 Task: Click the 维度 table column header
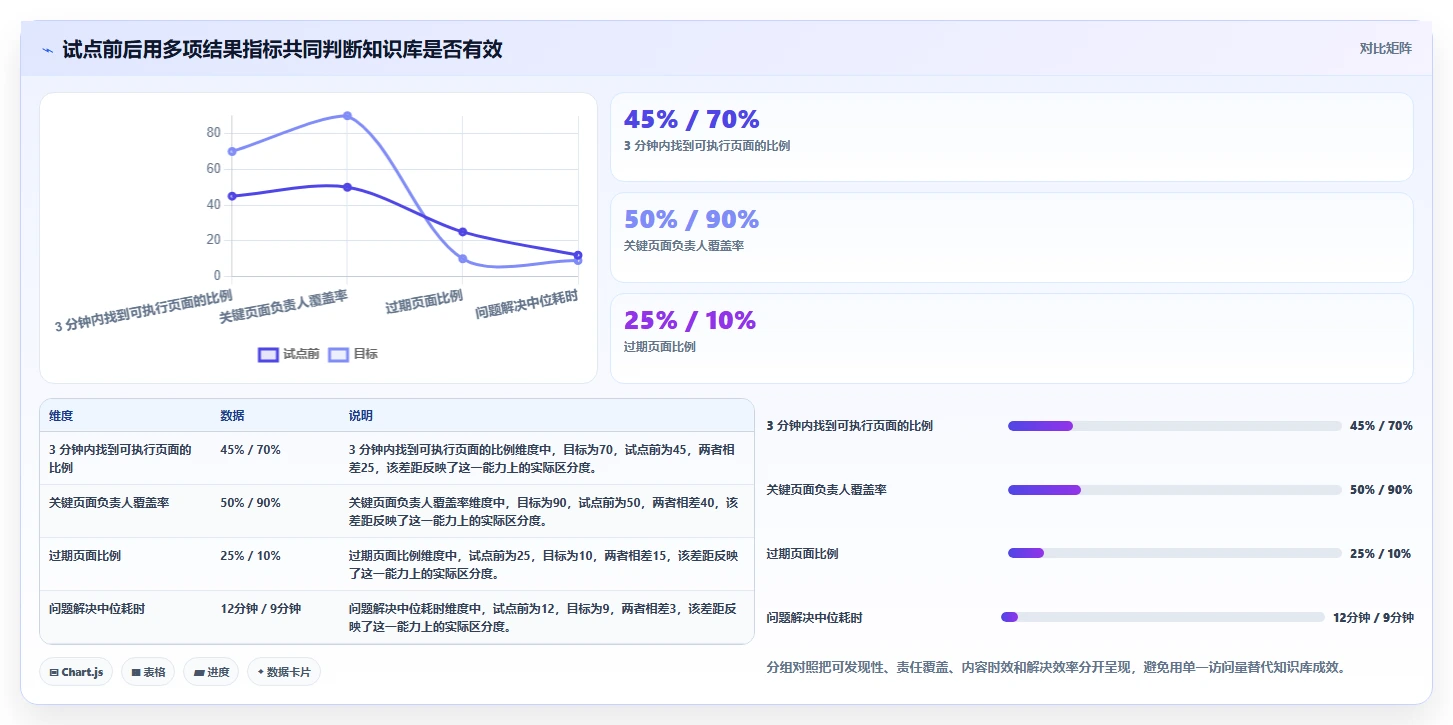[x=61, y=416]
